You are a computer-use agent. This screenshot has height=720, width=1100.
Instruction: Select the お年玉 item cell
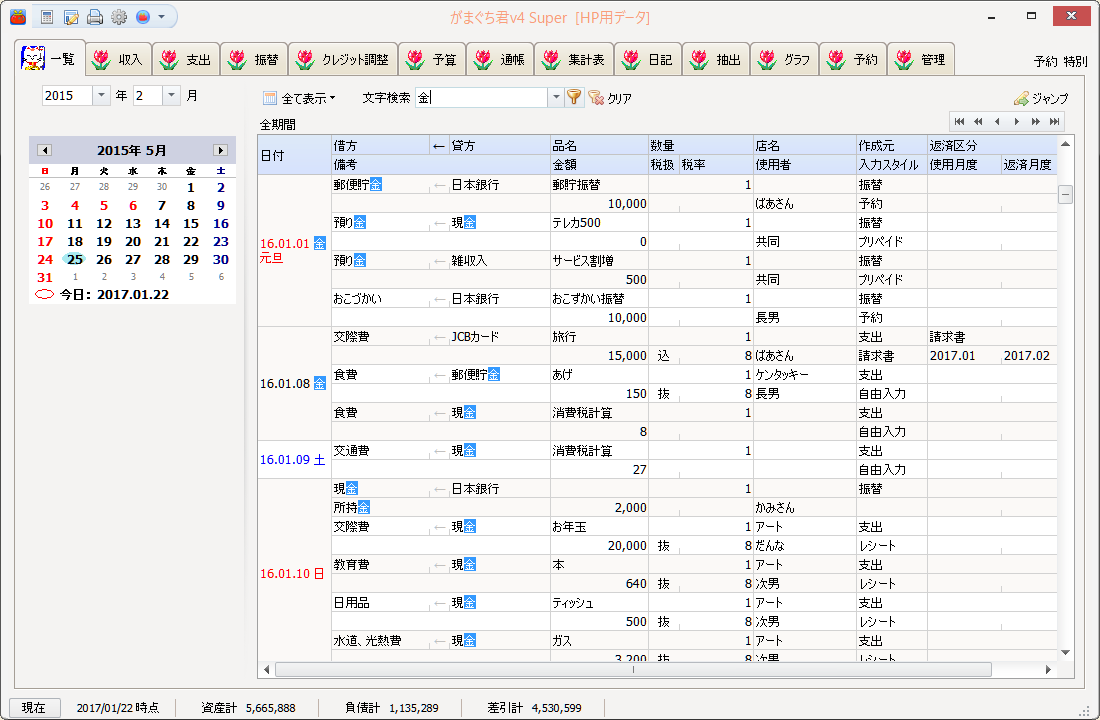[x=600, y=526]
